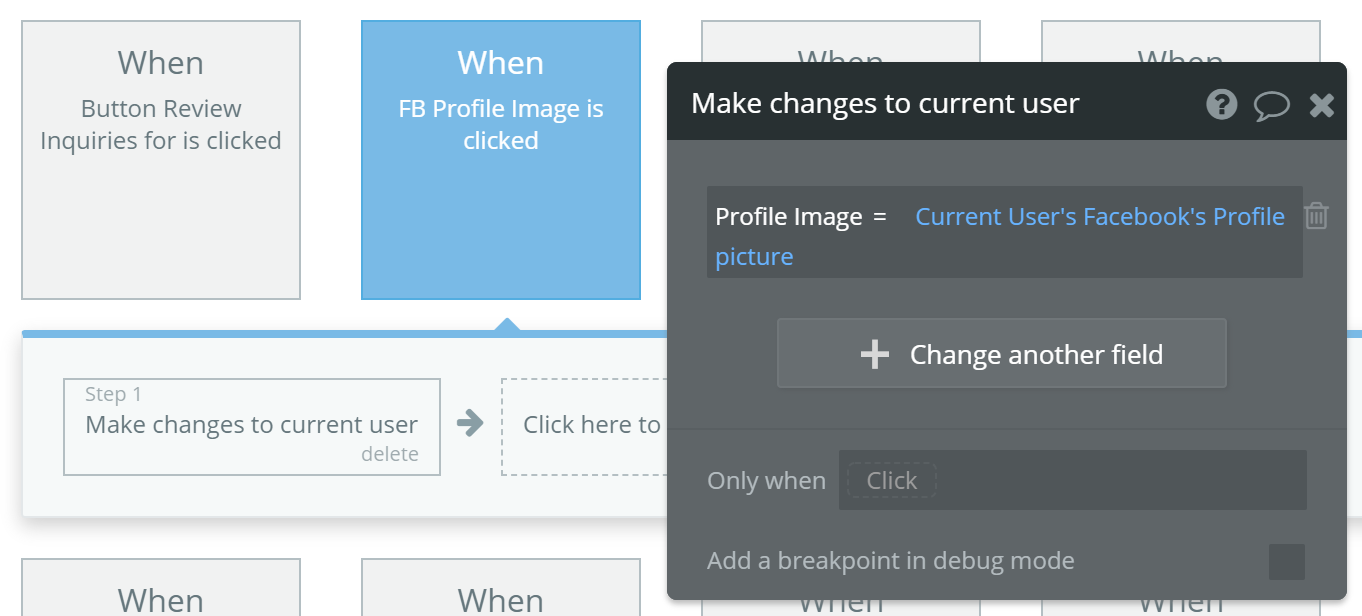Image resolution: width=1362 pixels, height=616 pixels.
Task: Close the Make changes to current user panel
Action: (1321, 105)
